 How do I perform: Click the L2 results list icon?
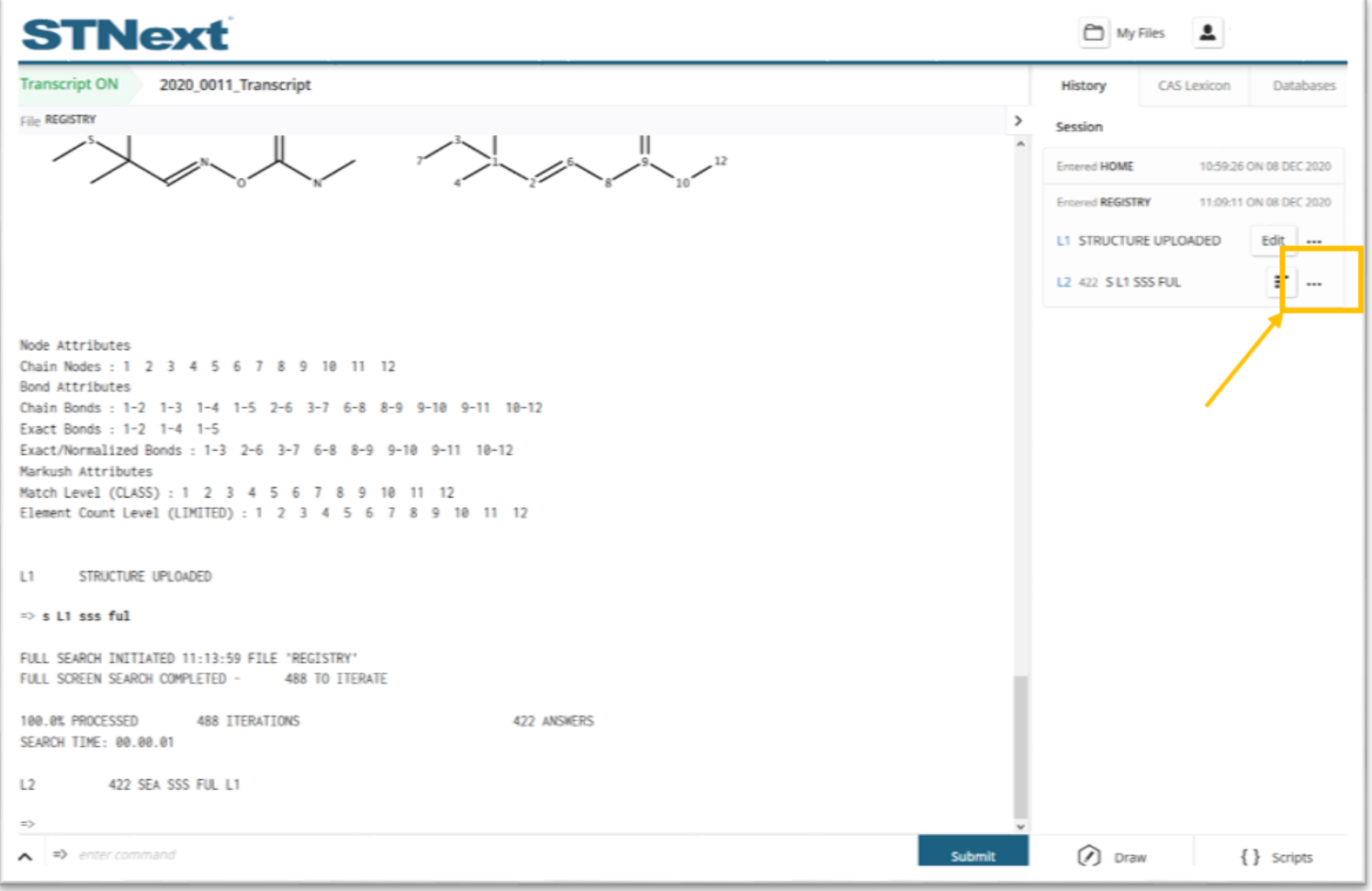(1281, 282)
